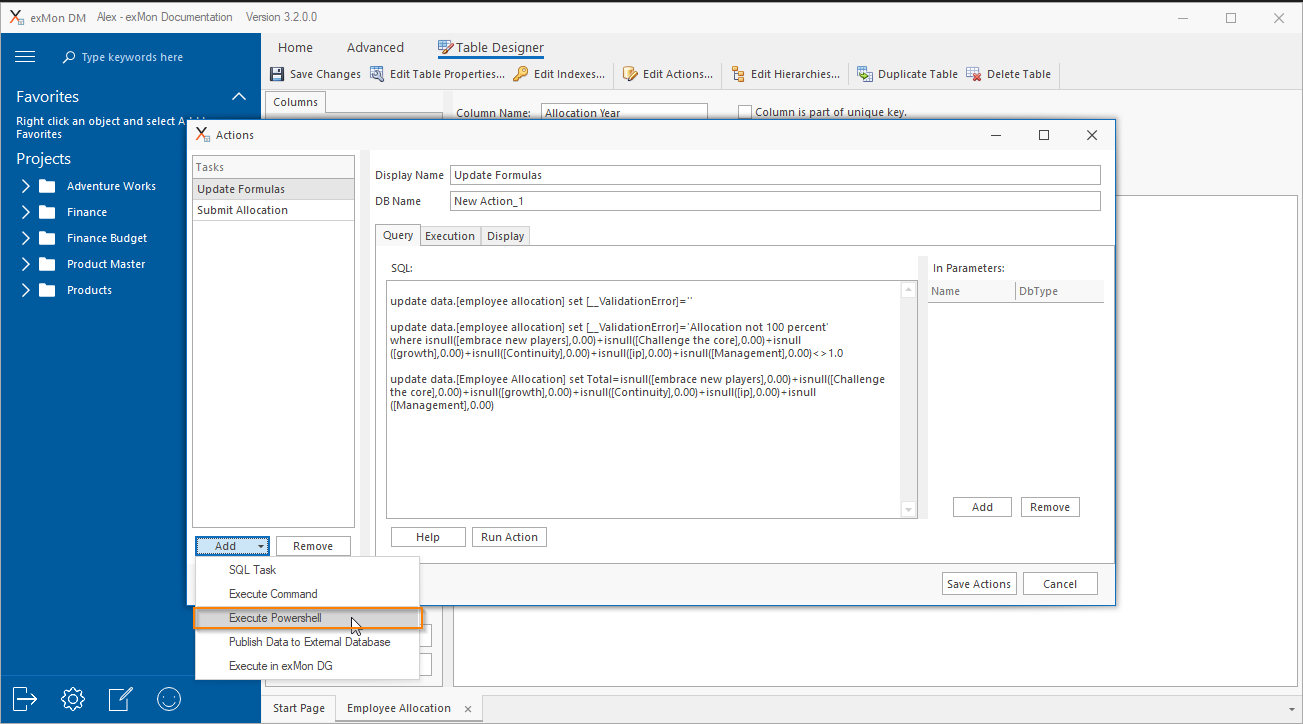Viewport: 1303px width, 724px height.
Task: Open Edit Table Properties from toolbar
Action: (x=437, y=74)
